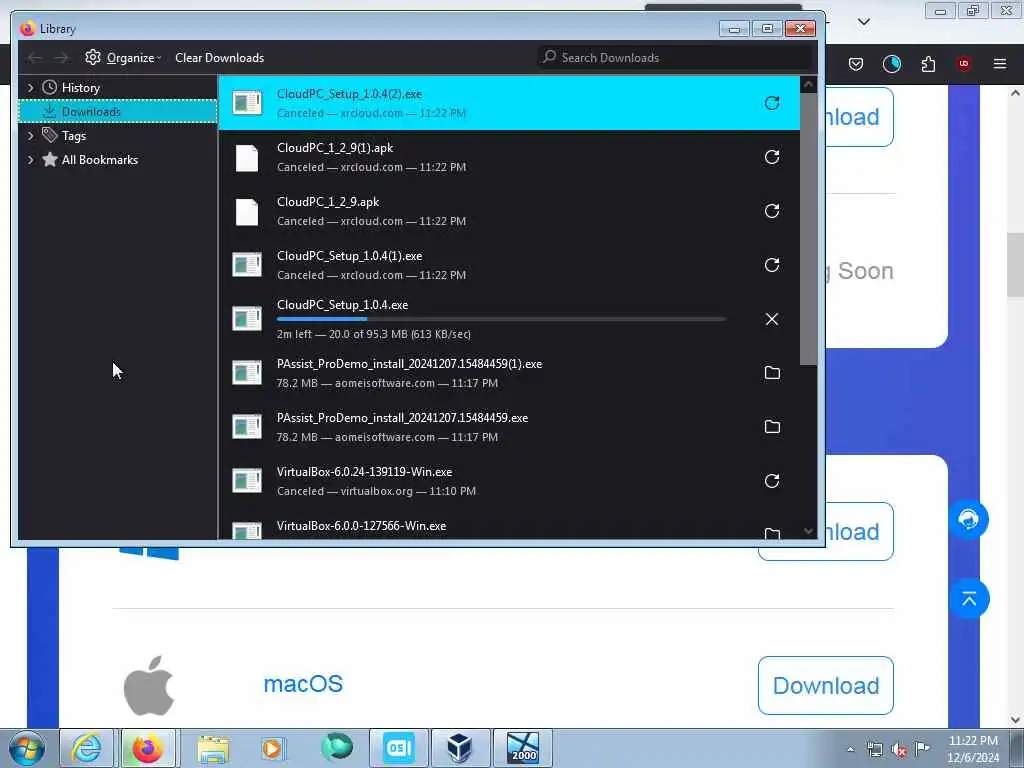This screenshot has height=768, width=1024.
Task: Open VirtualBox from the taskbar
Action: [x=460, y=748]
